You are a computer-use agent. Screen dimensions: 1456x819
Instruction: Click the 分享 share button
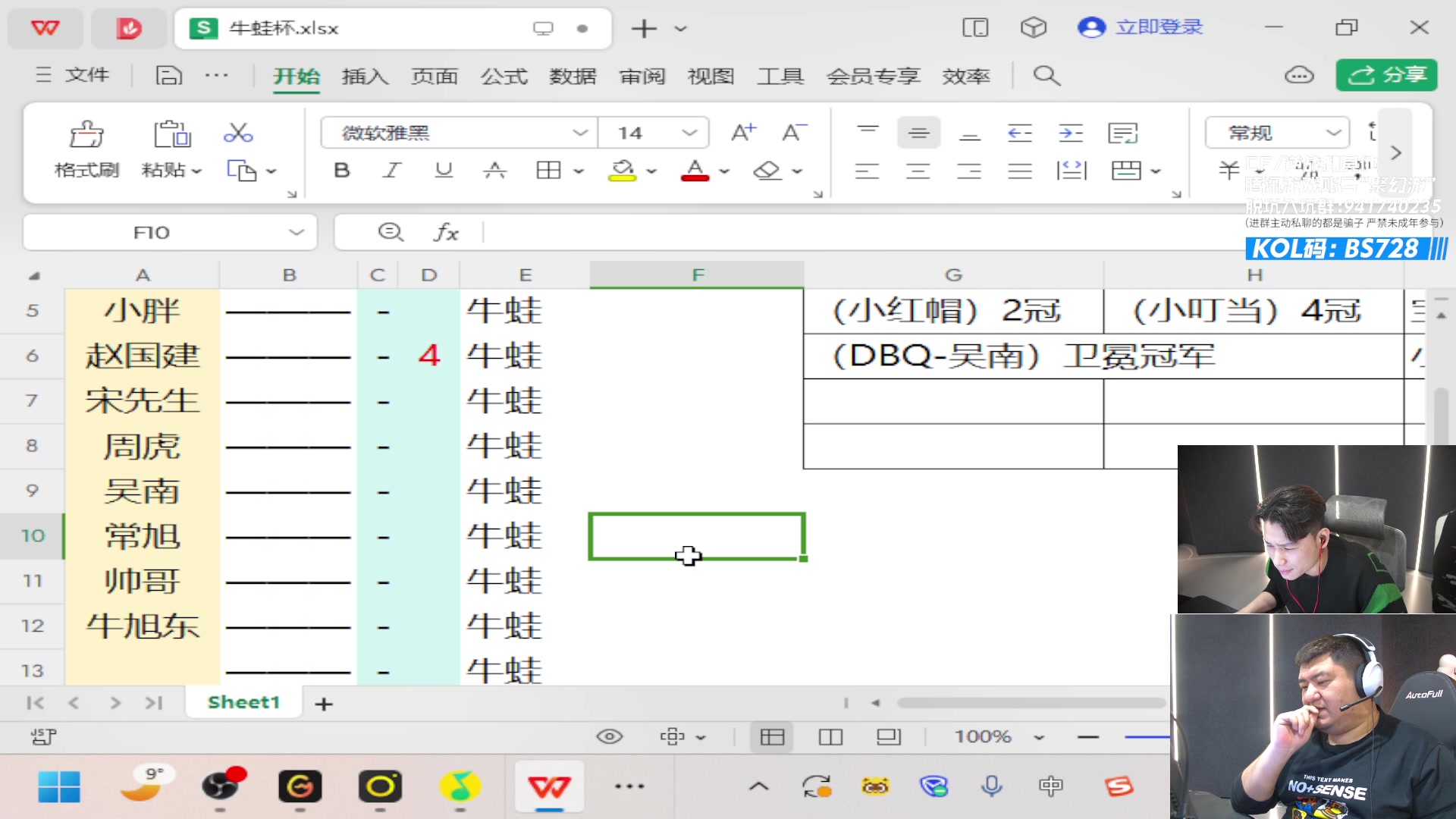click(1387, 74)
